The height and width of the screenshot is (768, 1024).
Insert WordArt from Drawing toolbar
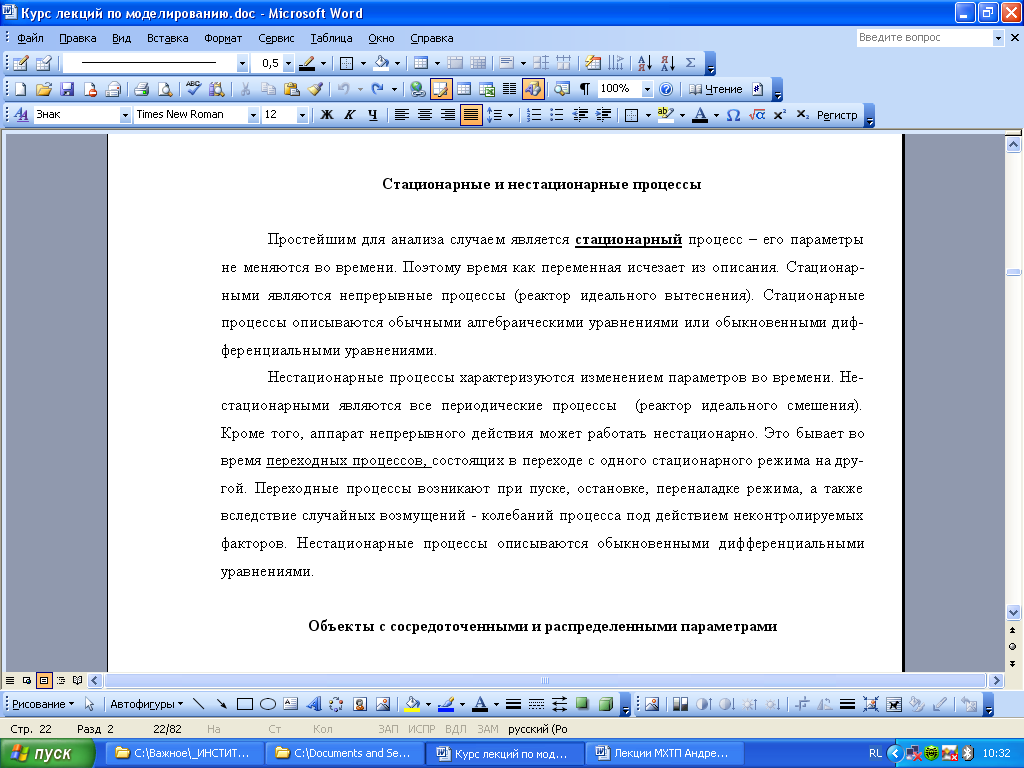click(313, 704)
